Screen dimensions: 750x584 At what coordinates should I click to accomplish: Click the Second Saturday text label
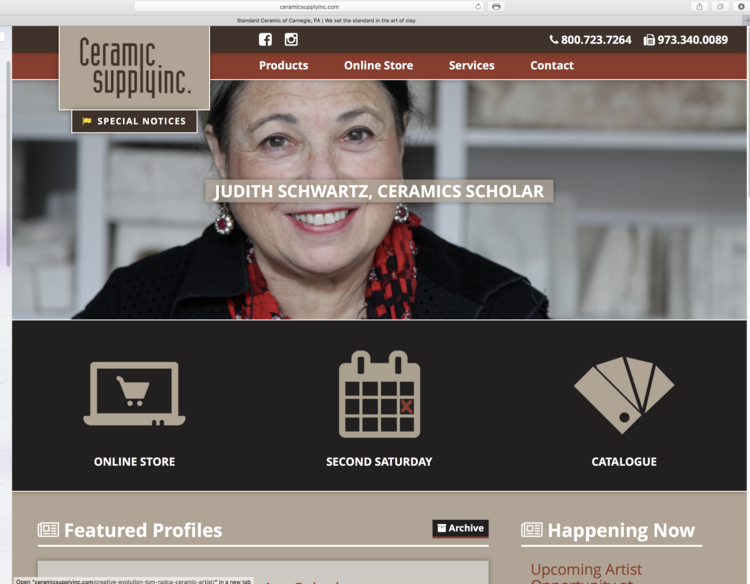click(x=379, y=462)
